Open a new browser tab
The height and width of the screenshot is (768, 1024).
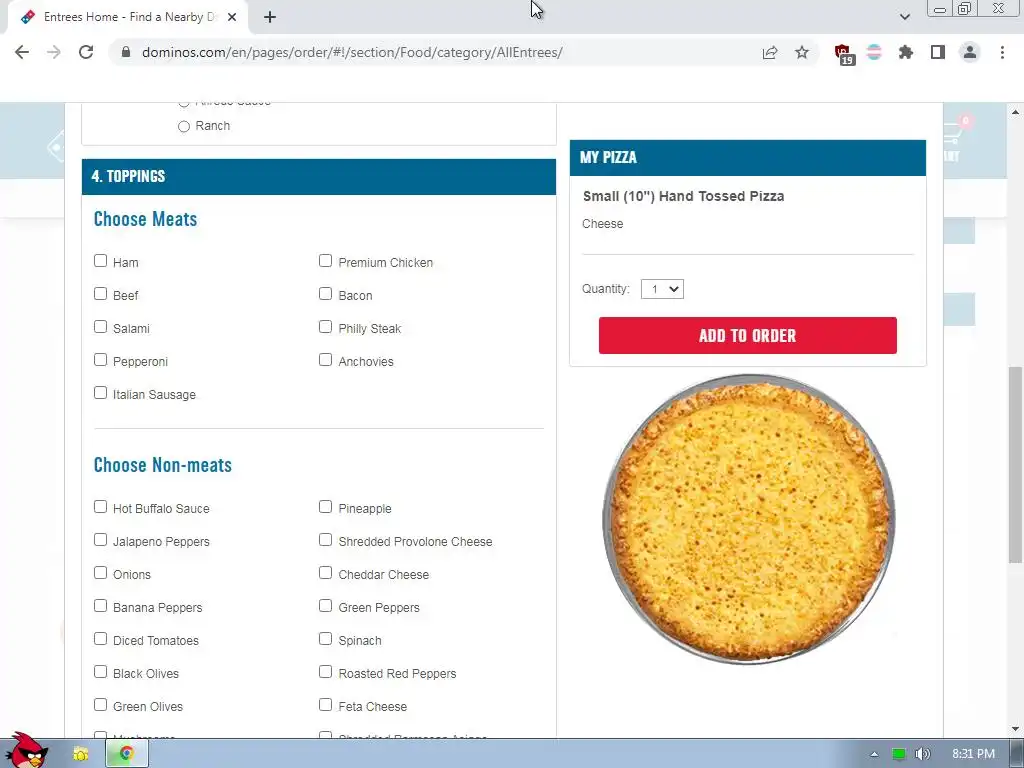(270, 17)
